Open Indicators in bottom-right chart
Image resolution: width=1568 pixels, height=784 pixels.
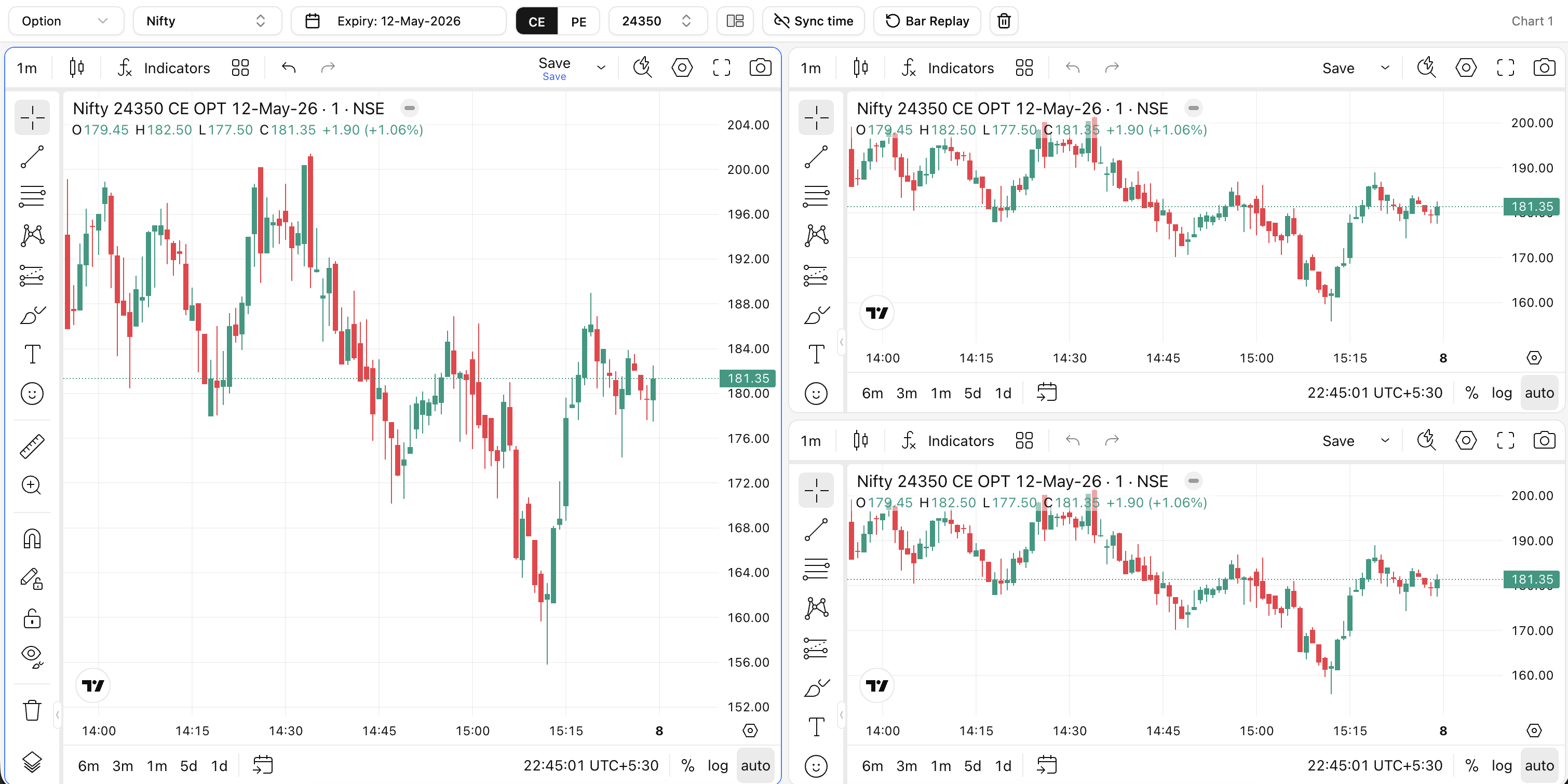click(948, 441)
